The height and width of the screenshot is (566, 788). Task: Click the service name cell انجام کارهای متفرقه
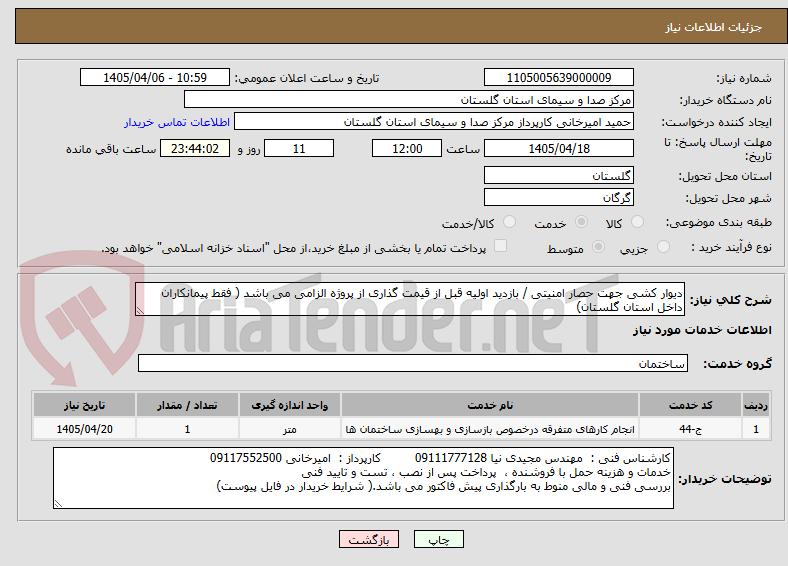click(490, 429)
